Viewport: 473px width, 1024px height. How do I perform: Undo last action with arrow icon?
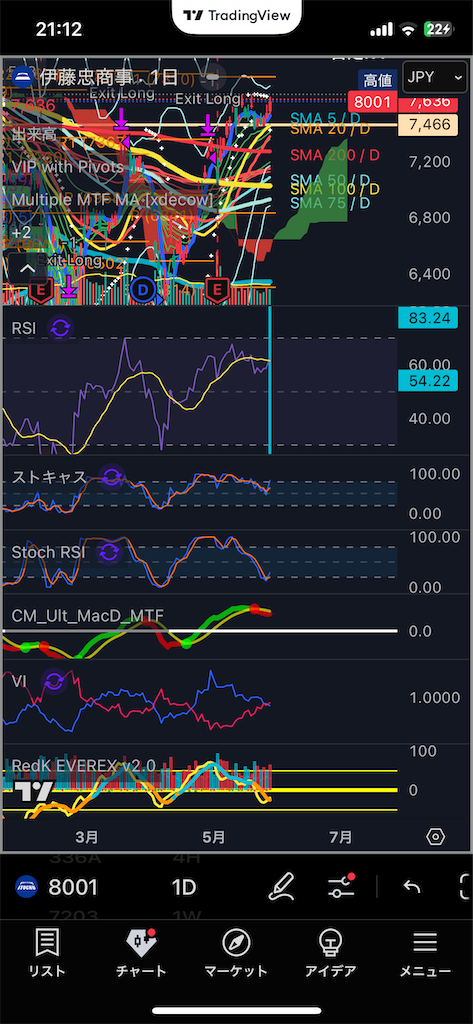click(412, 887)
